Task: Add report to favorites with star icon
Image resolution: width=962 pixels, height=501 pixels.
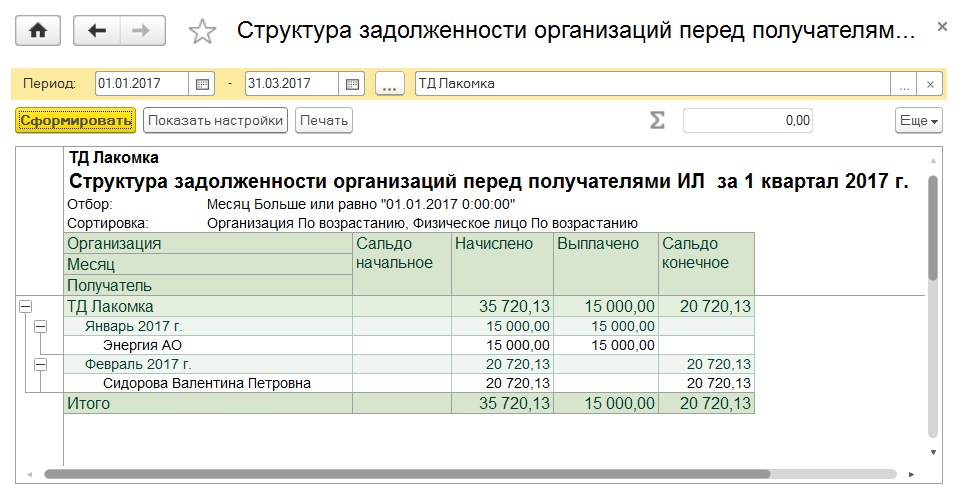Action: click(202, 32)
